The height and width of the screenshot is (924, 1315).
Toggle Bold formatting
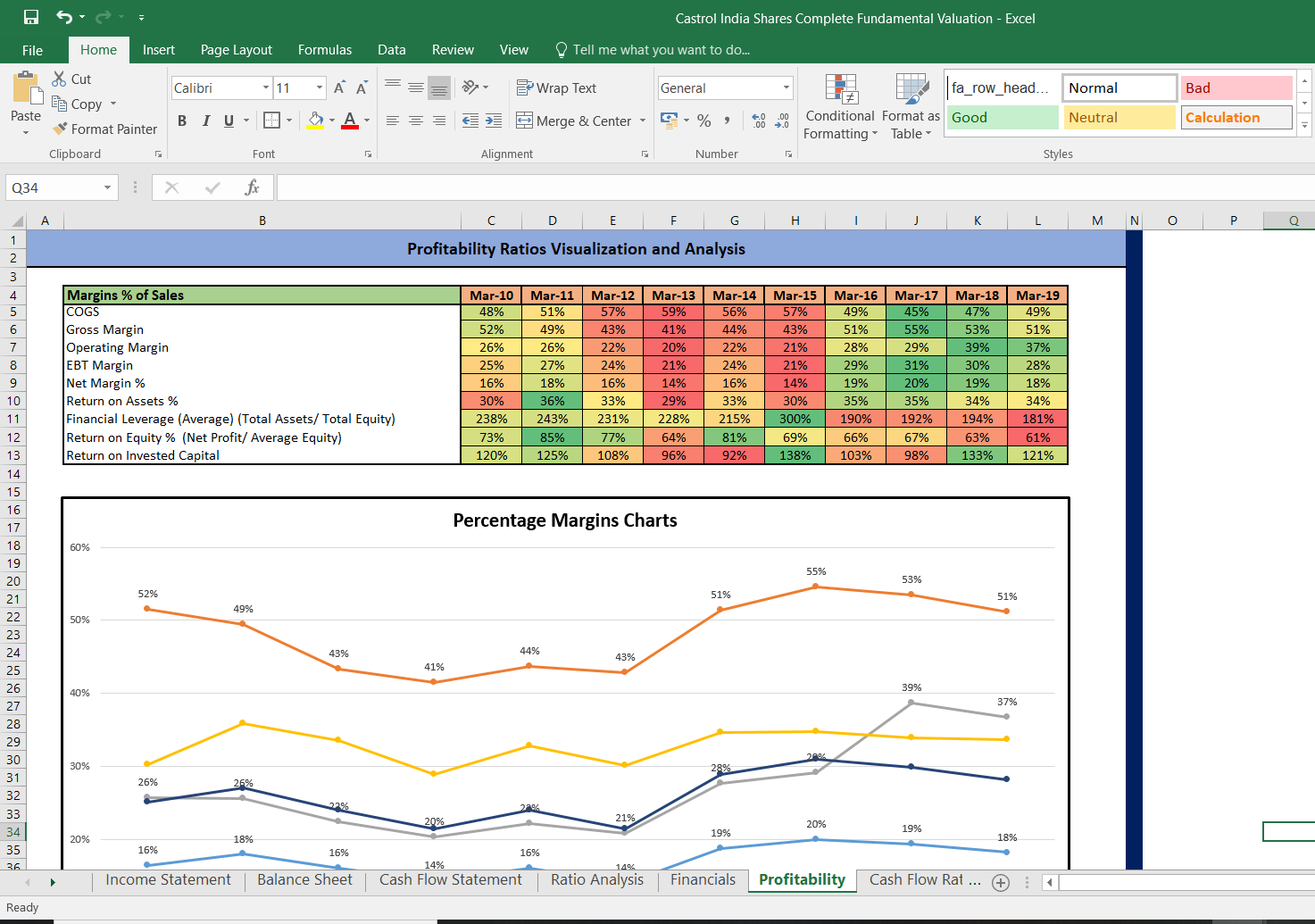pyautogui.click(x=182, y=121)
